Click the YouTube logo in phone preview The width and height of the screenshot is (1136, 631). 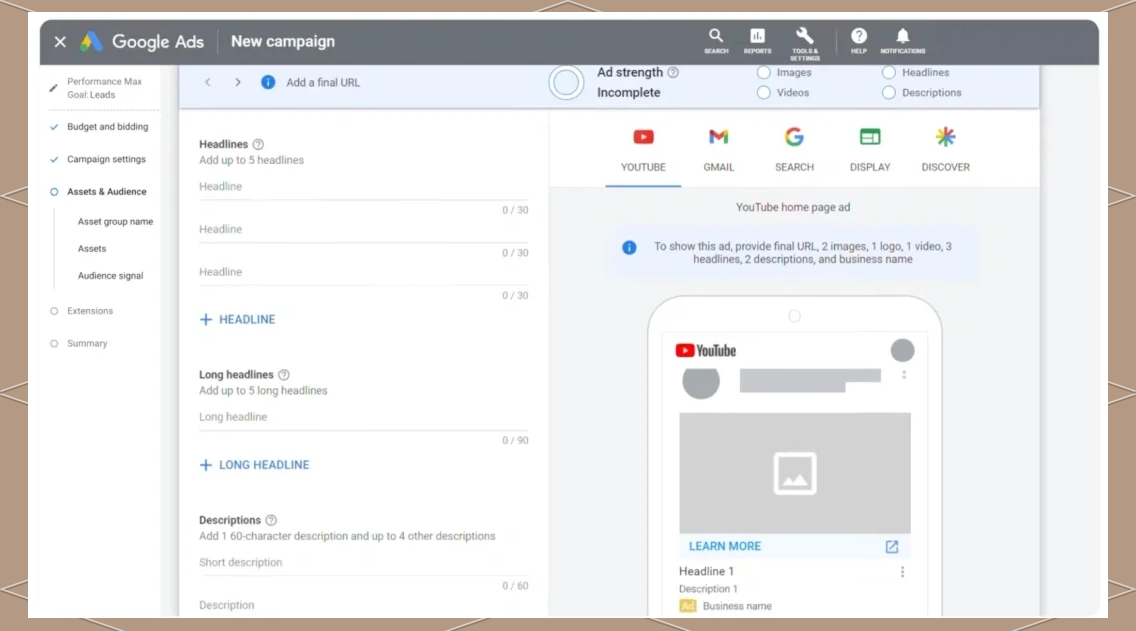point(706,351)
